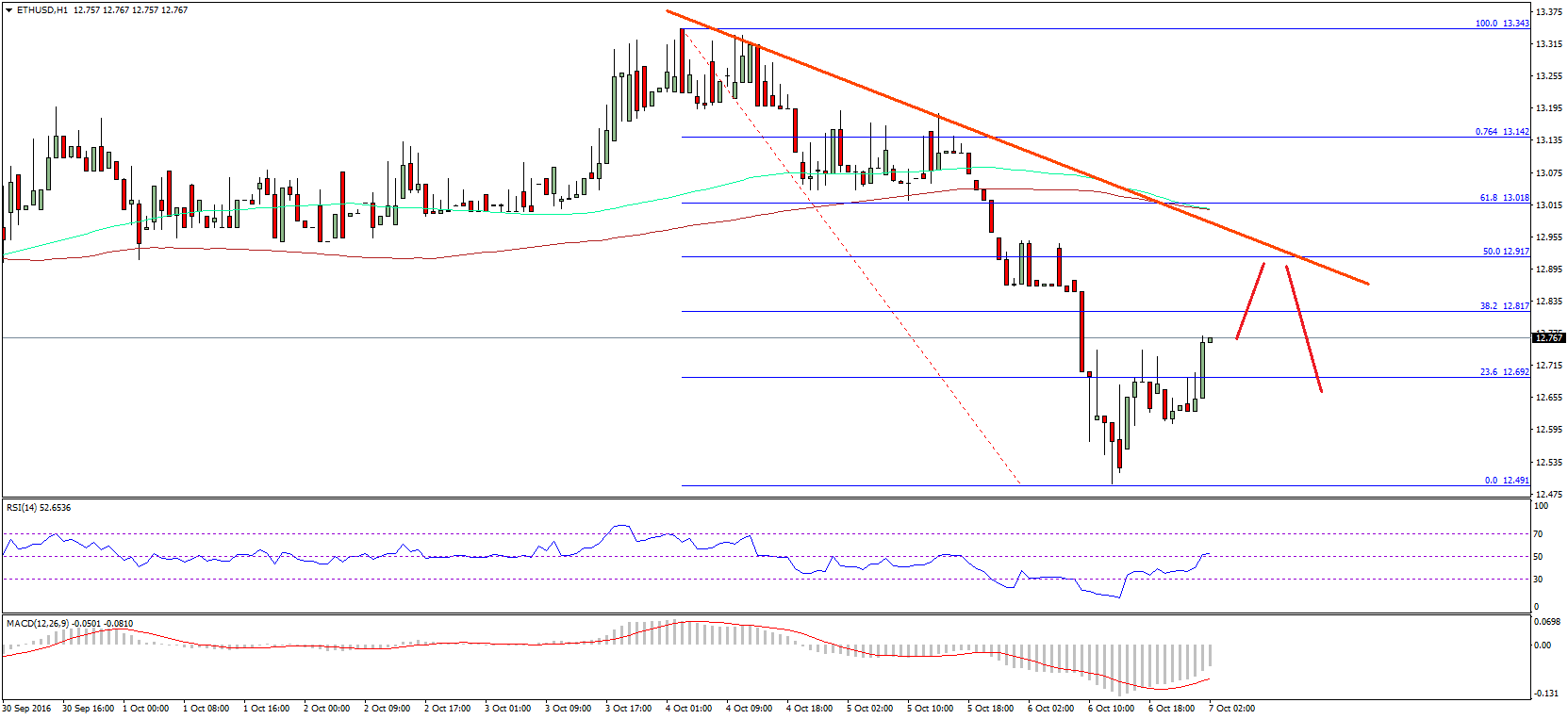Click the 1 Oct 00:00 time label

point(145,709)
